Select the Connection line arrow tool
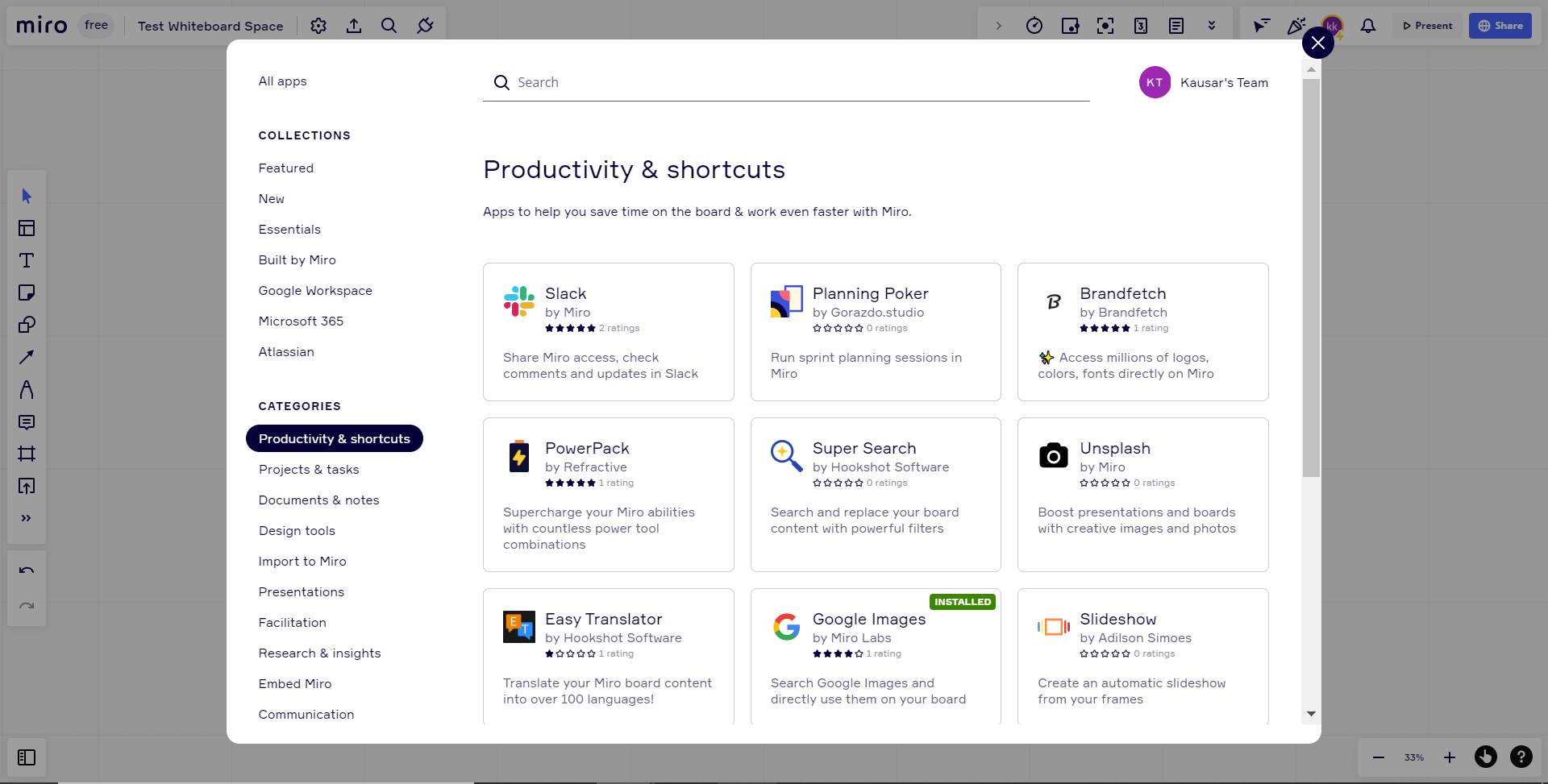 click(27, 357)
